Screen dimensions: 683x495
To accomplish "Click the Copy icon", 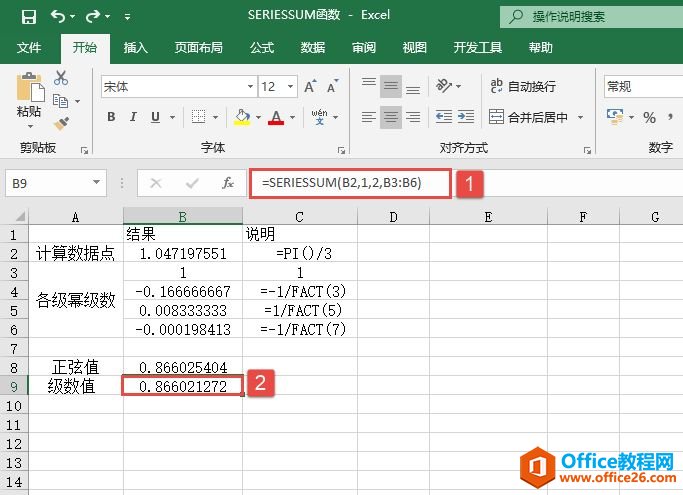I will [60, 101].
